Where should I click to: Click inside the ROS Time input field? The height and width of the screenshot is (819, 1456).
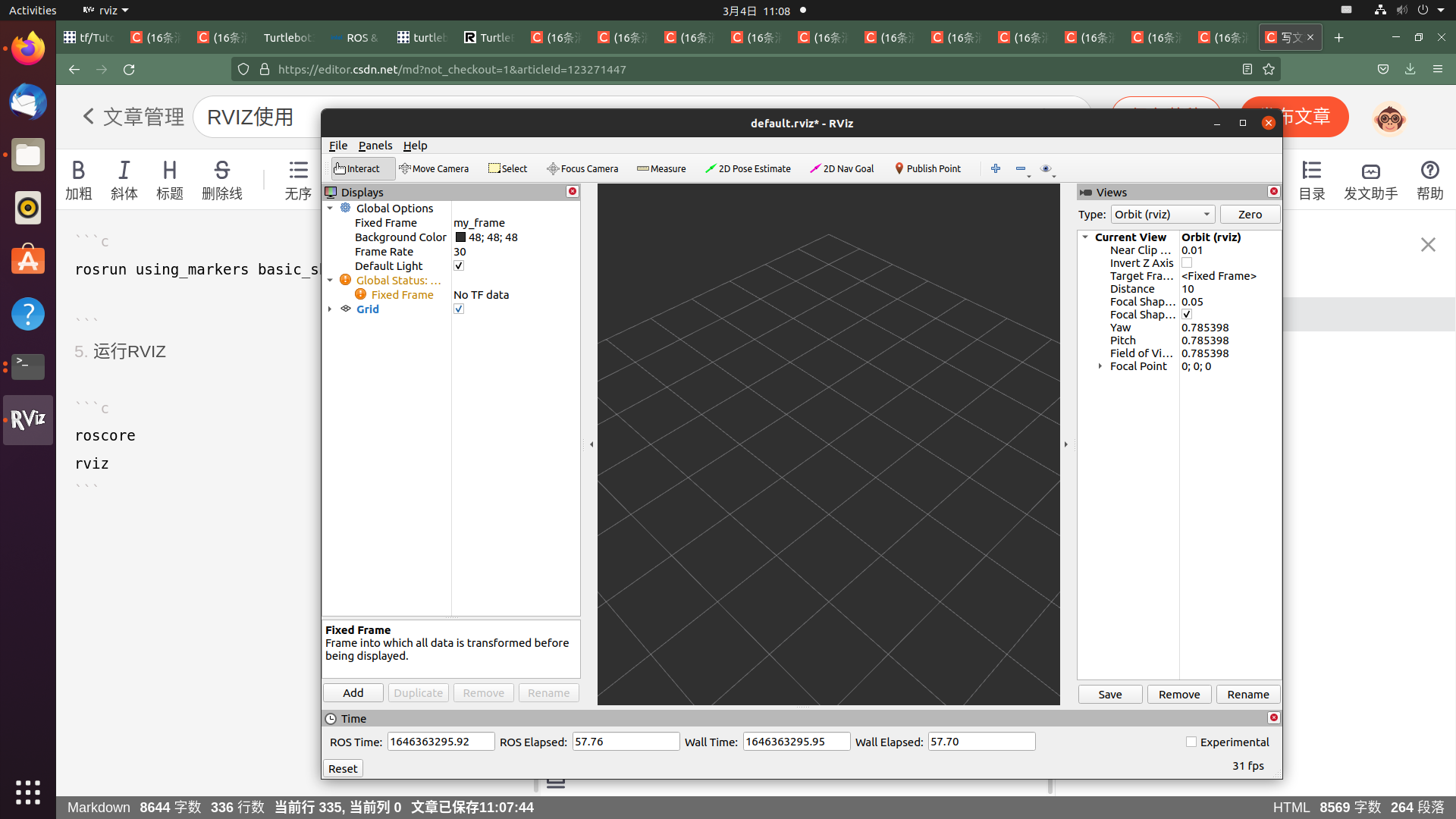point(440,741)
